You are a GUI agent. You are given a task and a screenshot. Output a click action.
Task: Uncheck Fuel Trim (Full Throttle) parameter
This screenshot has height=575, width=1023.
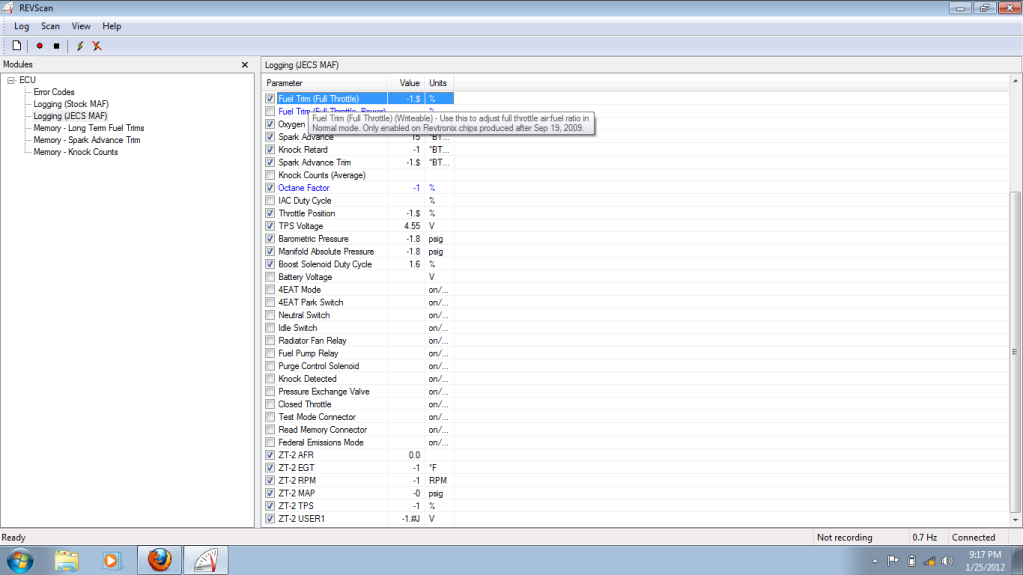270,99
